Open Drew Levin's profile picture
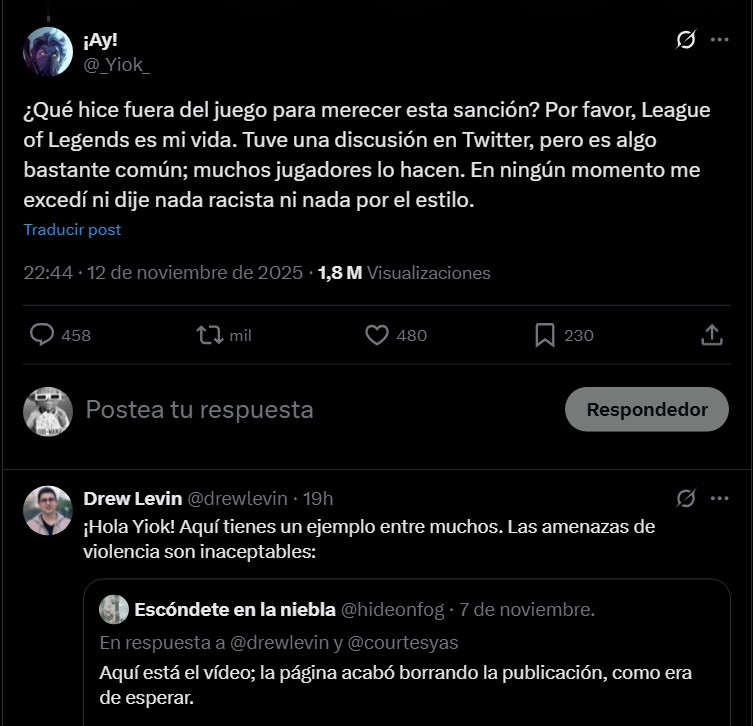Image resolution: width=753 pixels, height=726 pixels. (48, 510)
